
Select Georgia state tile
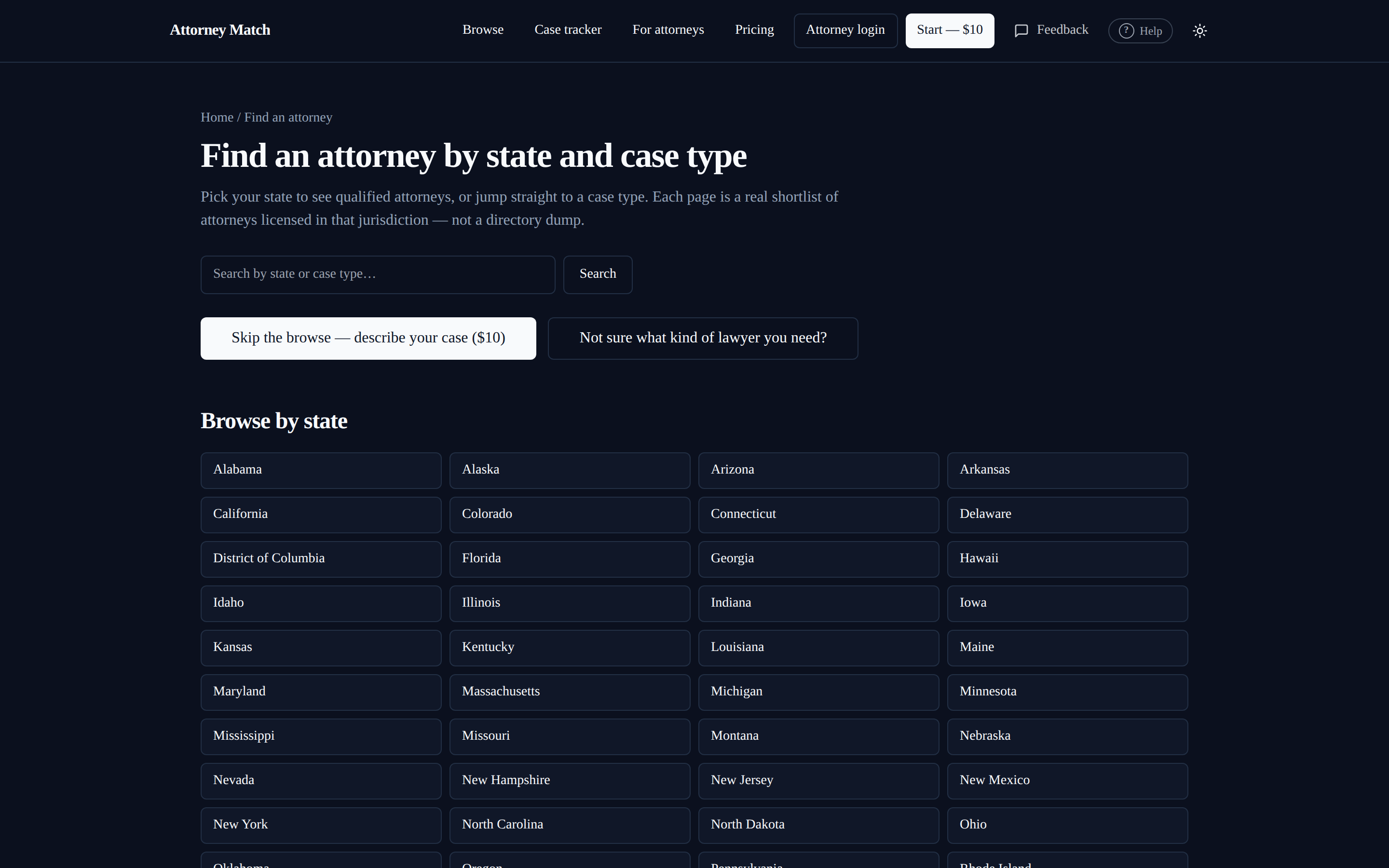pos(818,558)
